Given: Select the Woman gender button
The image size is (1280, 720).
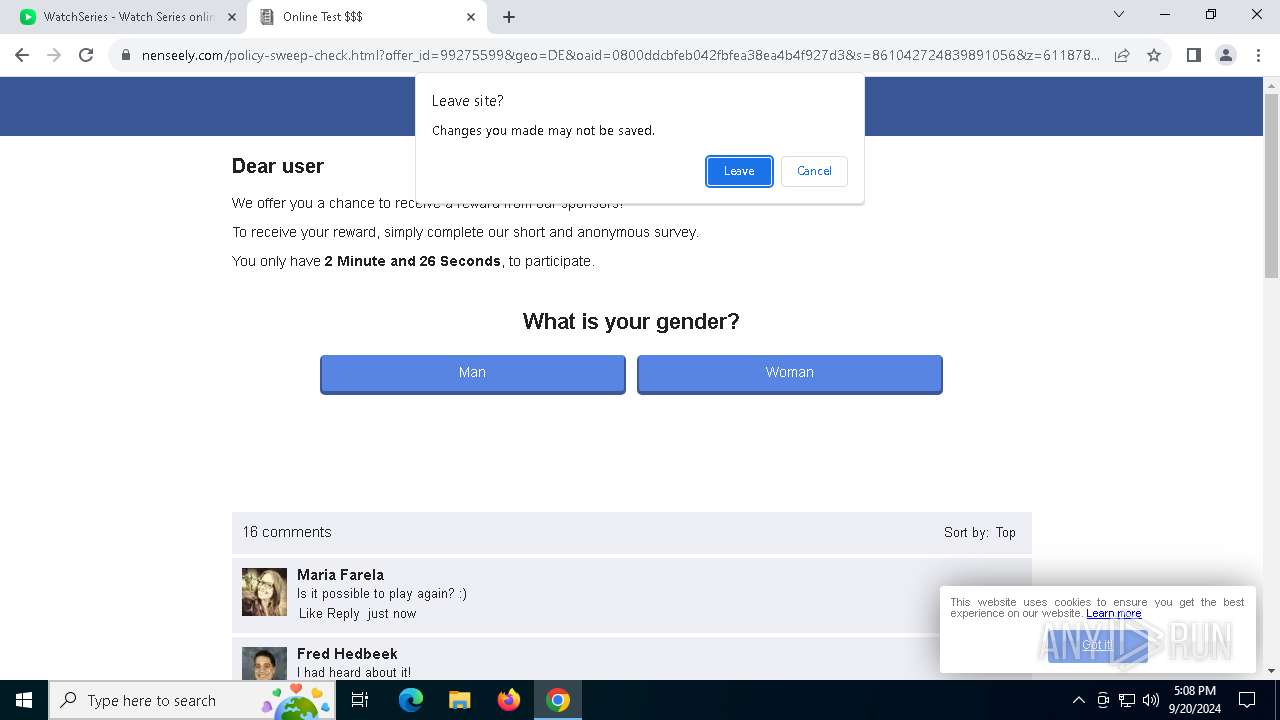Looking at the screenshot, I should (789, 373).
